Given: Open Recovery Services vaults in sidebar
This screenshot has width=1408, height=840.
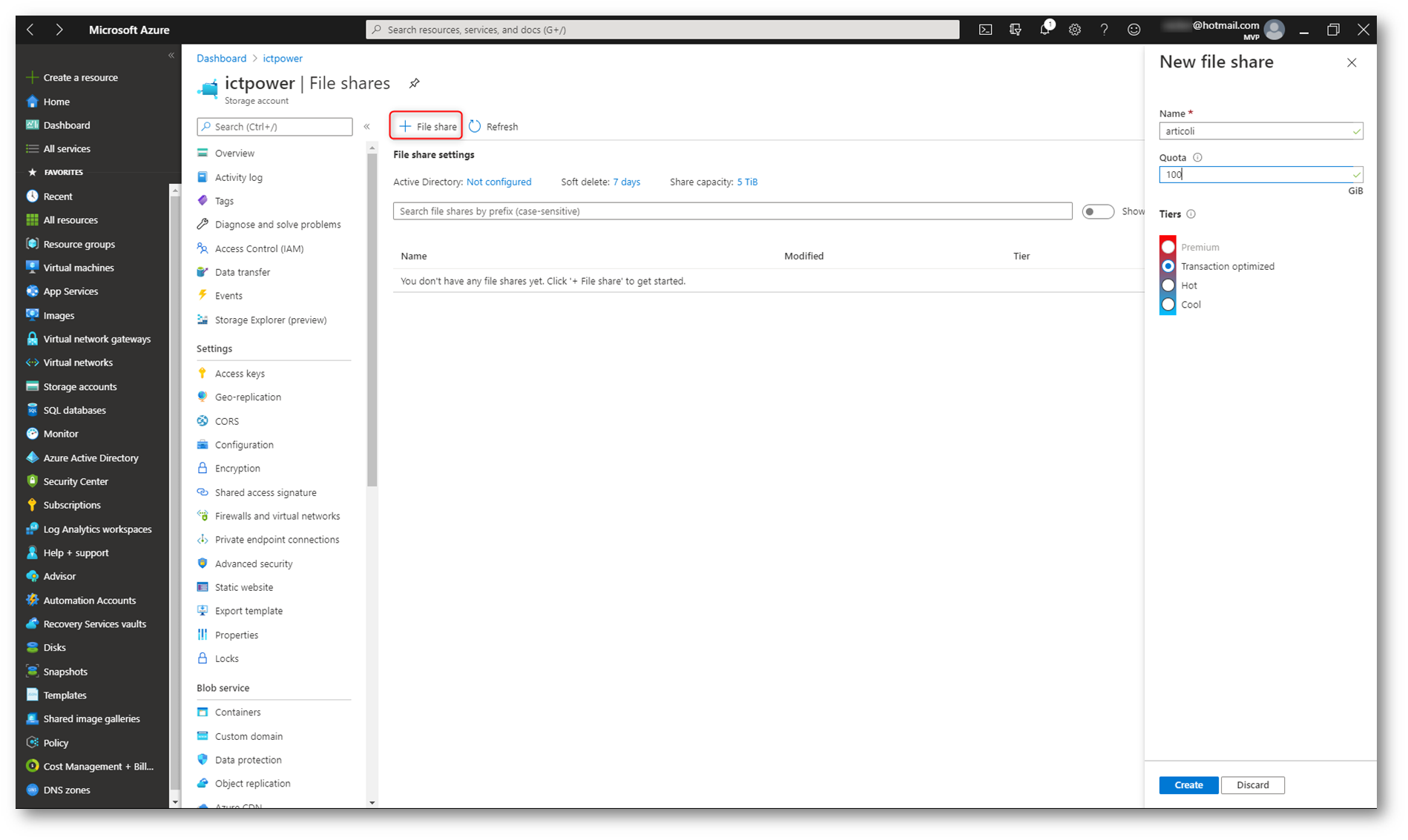Looking at the screenshot, I should tap(95, 624).
